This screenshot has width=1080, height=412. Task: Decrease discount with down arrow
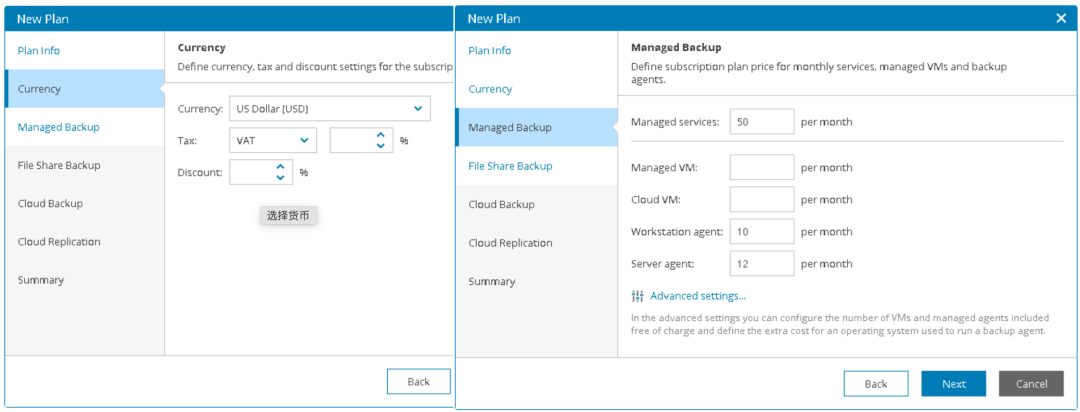(280, 178)
